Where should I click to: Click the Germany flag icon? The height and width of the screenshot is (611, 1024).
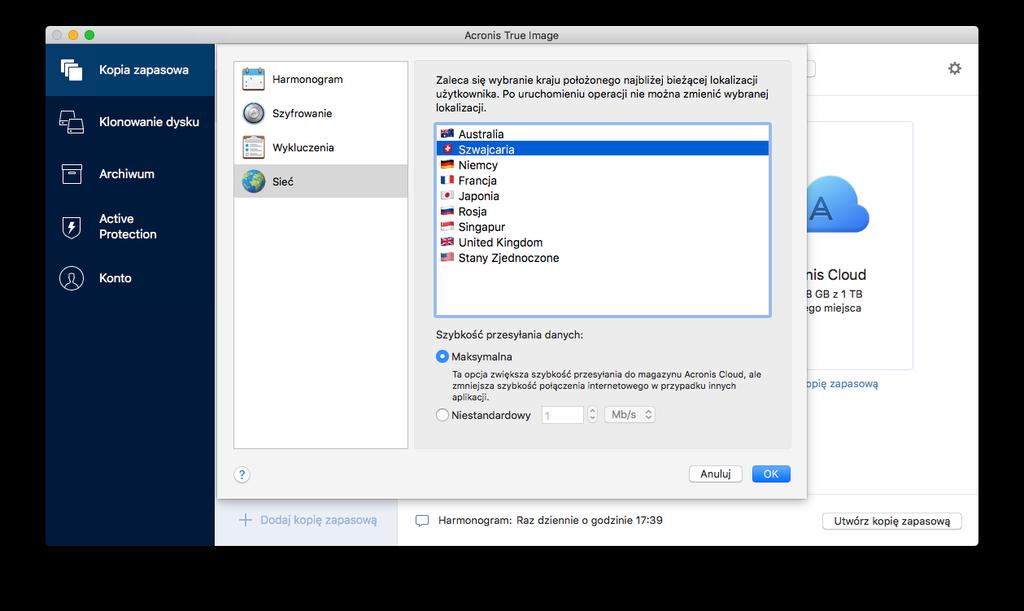pyautogui.click(x=447, y=164)
